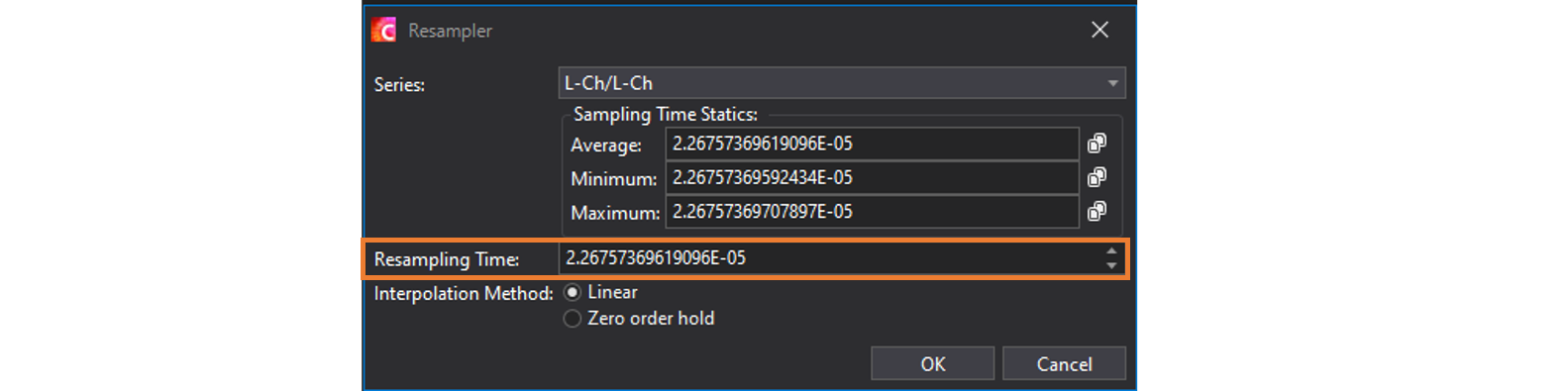The height and width of the screenshot is (391, 1568).
Task: Select the Zero order hold option
Action: [639, 319]
